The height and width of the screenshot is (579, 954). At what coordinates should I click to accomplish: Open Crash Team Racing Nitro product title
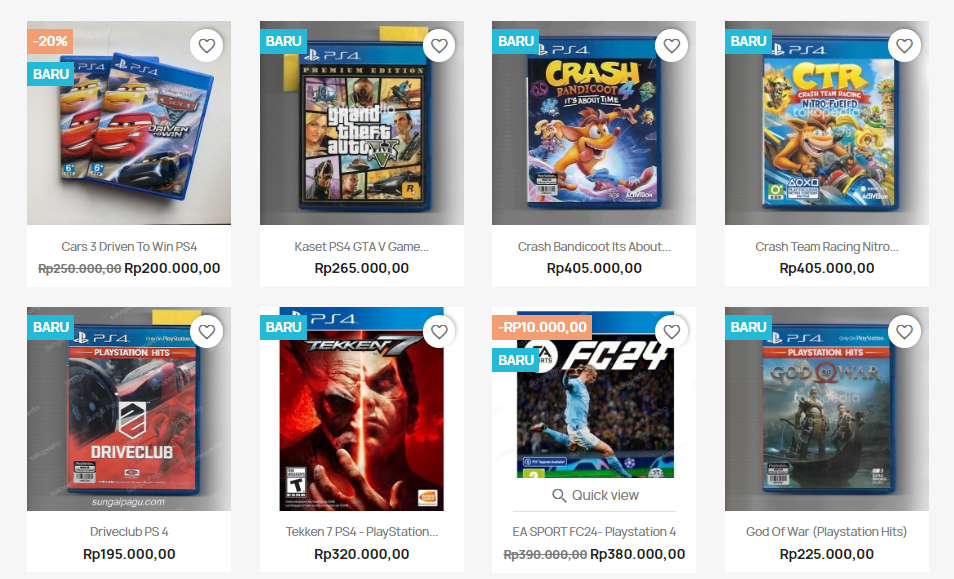(827, 247)
